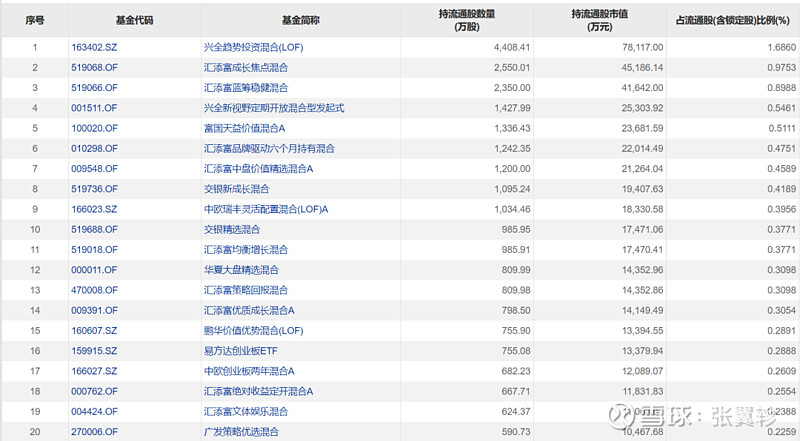Screen dimensions: 800x441
Task: Open fund code link 001511.OF
Action: [94, 108]
